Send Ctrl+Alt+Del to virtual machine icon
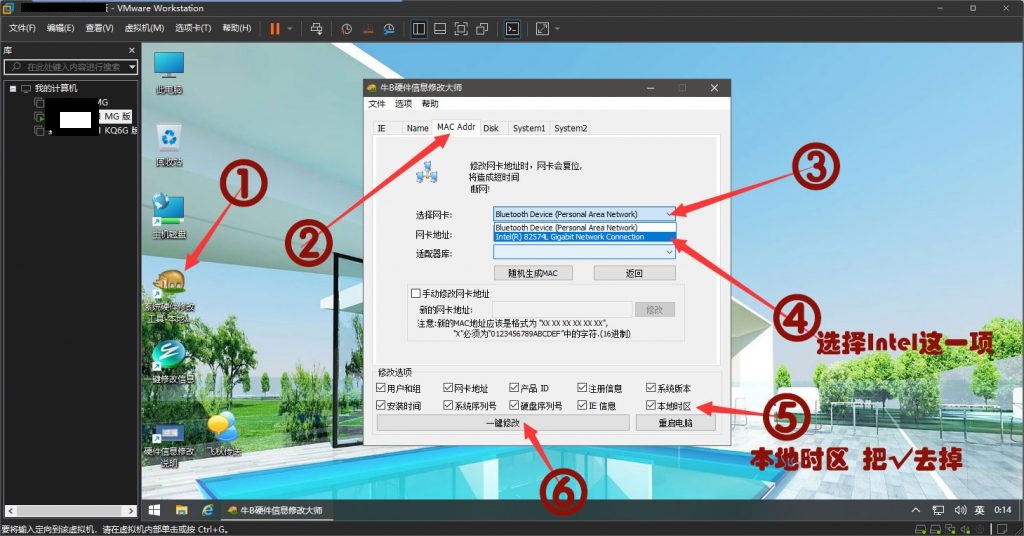 coord(316,29)
